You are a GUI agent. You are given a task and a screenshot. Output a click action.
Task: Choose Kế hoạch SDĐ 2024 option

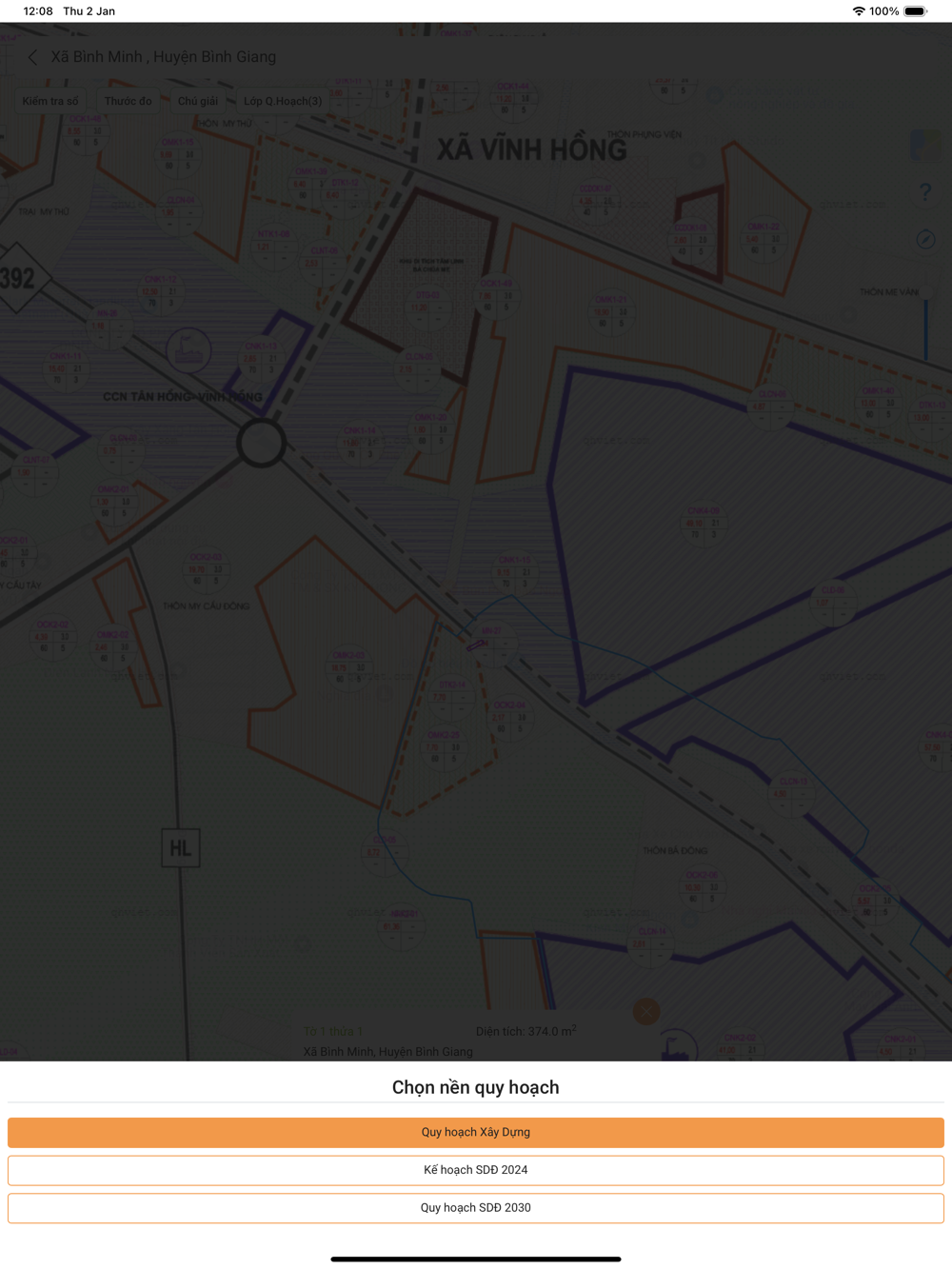(x=476, y=1170)
